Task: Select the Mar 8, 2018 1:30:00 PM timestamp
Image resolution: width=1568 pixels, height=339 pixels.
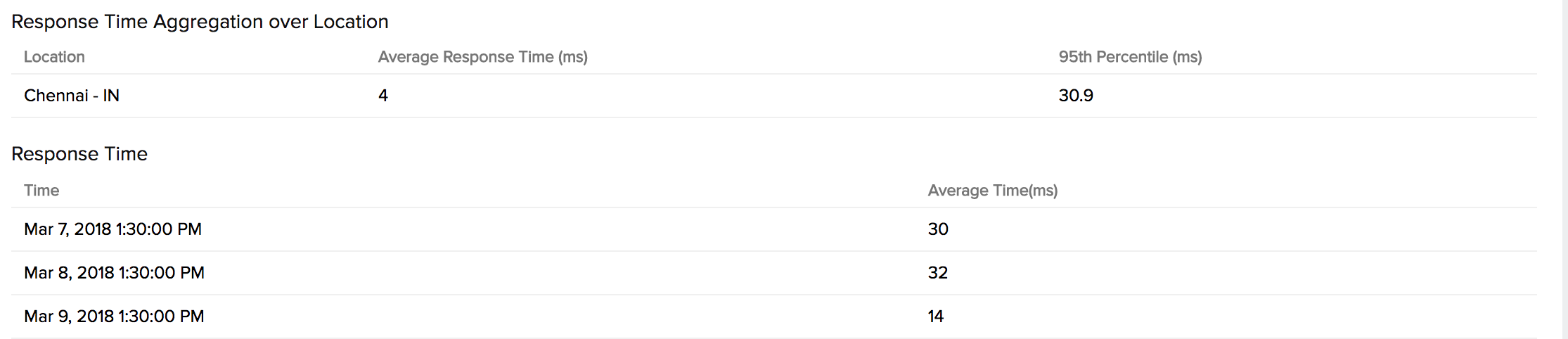Action: [x=114, y=273]
